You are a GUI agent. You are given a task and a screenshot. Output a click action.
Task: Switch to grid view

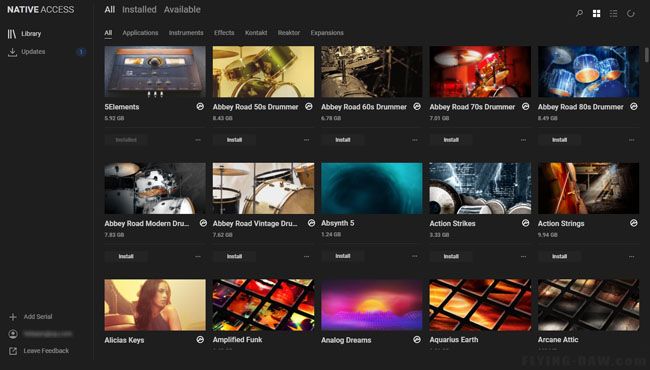coord(597,14)
